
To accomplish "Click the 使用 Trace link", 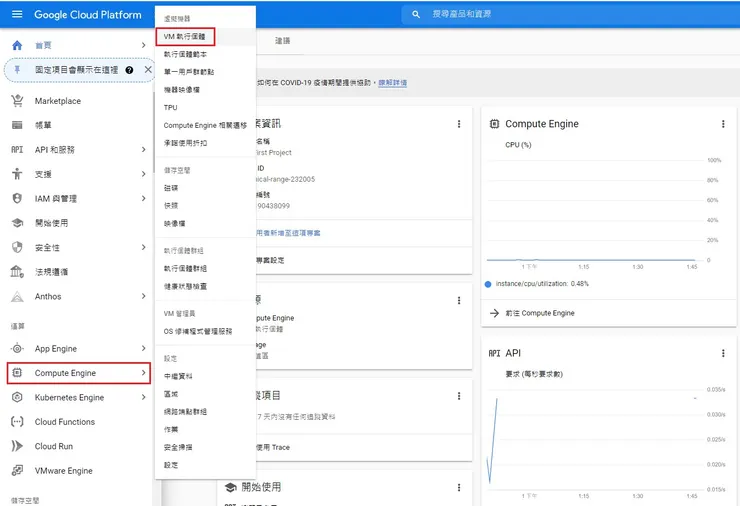I will pos(273,447).
